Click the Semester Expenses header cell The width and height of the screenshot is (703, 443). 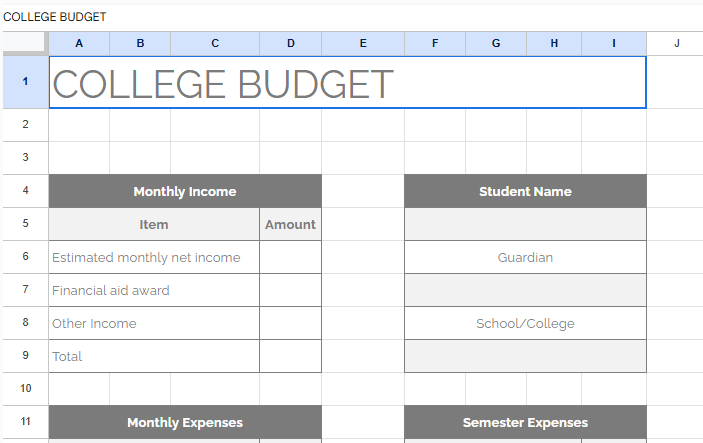click(x=525, y=422)
